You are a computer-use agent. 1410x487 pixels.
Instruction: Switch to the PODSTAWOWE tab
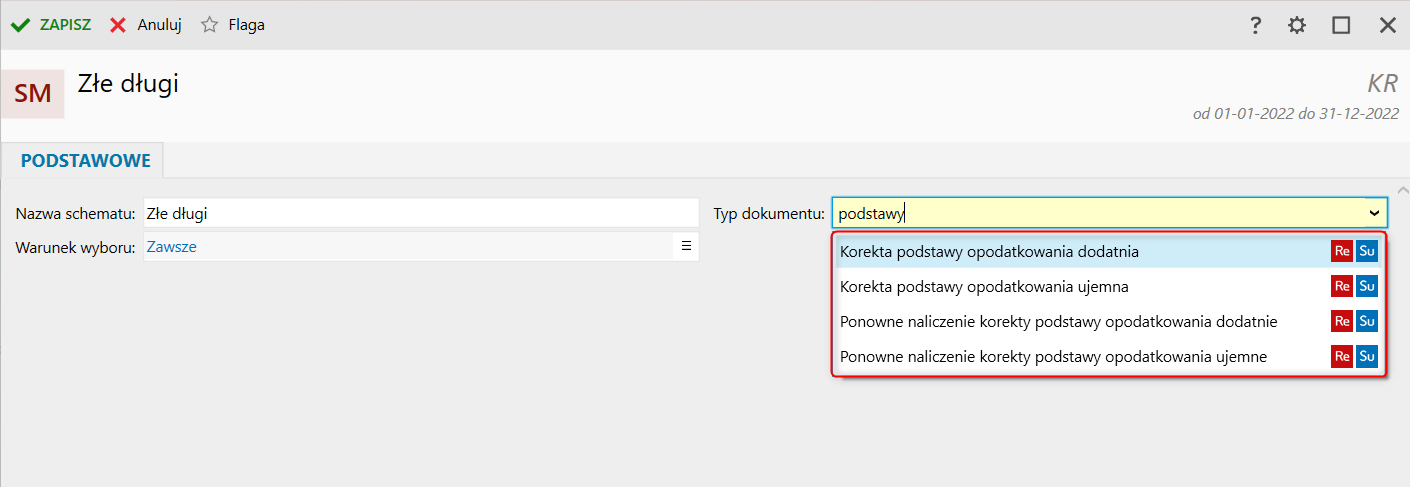click(x=85, y=160)
